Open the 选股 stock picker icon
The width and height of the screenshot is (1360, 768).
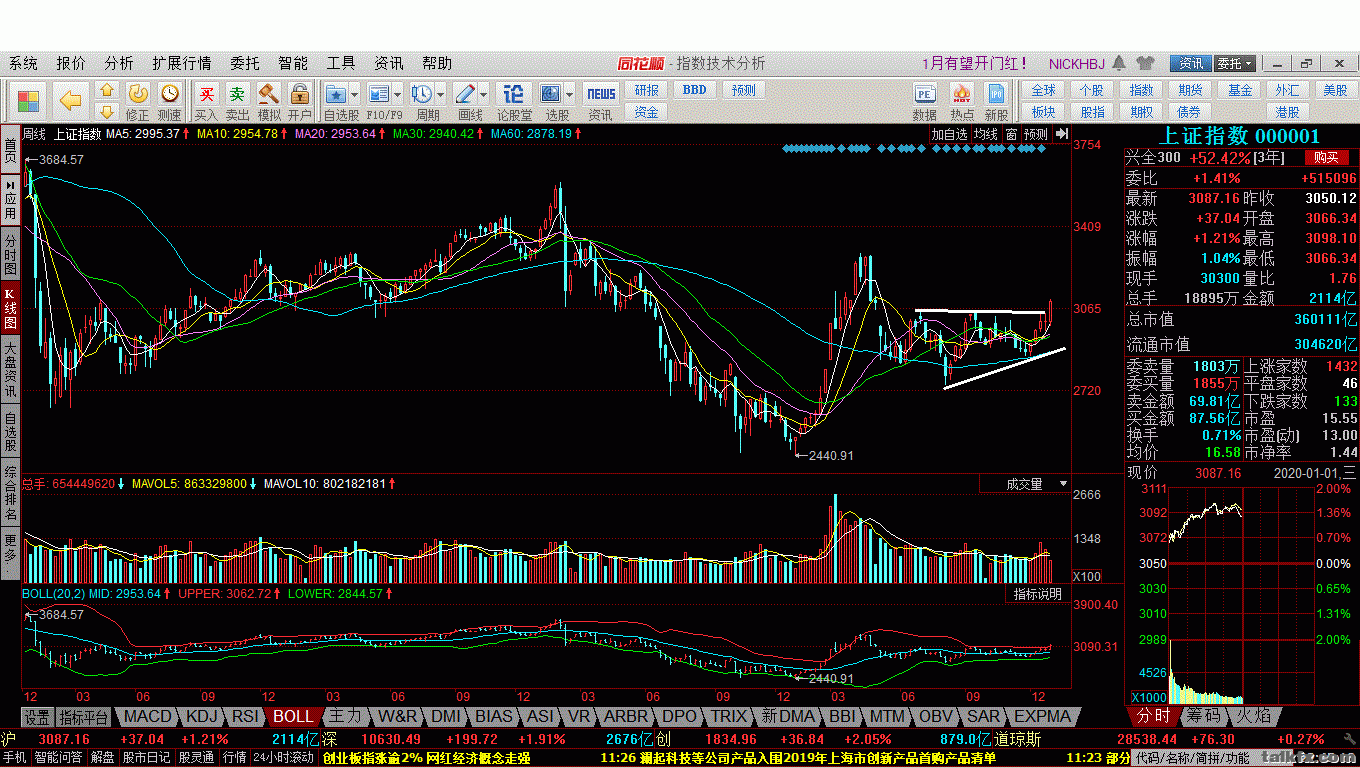(x=552, y=94)
